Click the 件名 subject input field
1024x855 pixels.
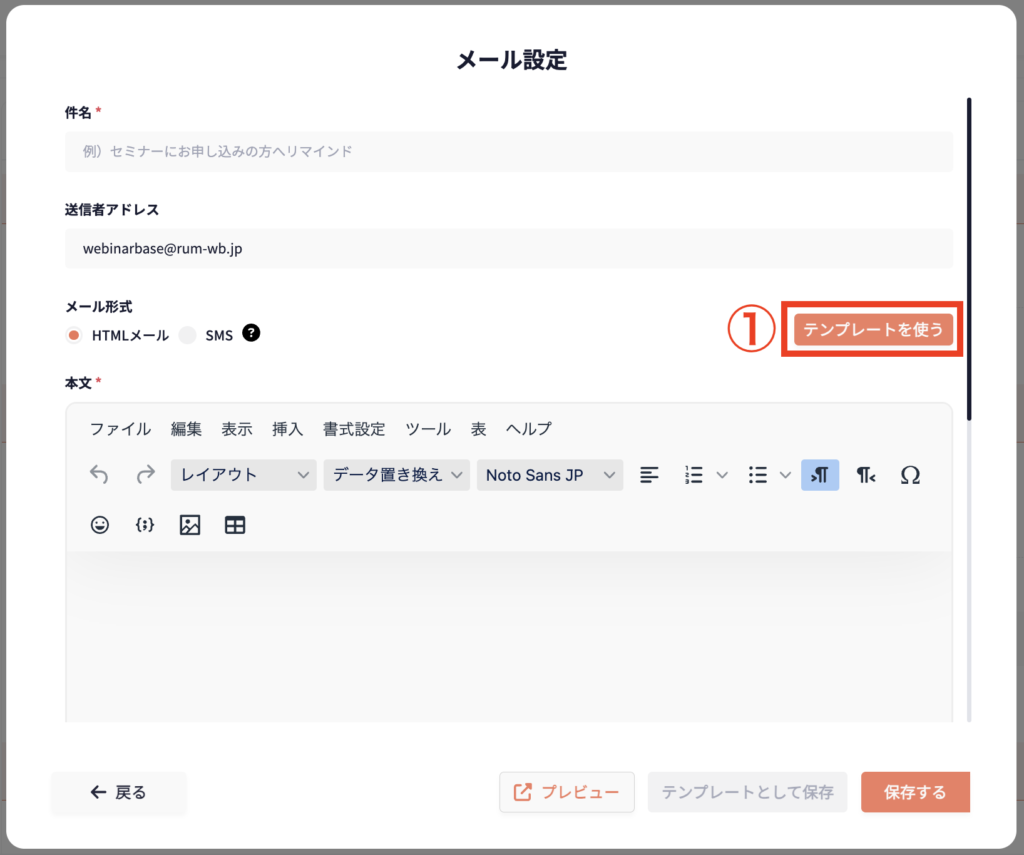(508, 152)
